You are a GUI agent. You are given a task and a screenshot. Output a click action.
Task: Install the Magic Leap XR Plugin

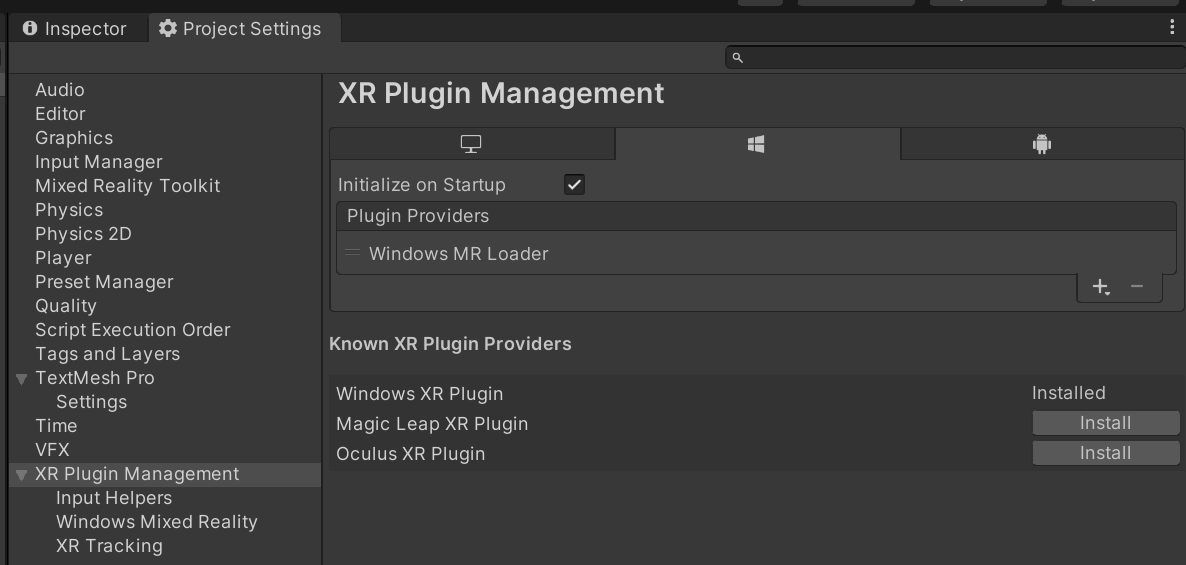[x=1106, y=423]
